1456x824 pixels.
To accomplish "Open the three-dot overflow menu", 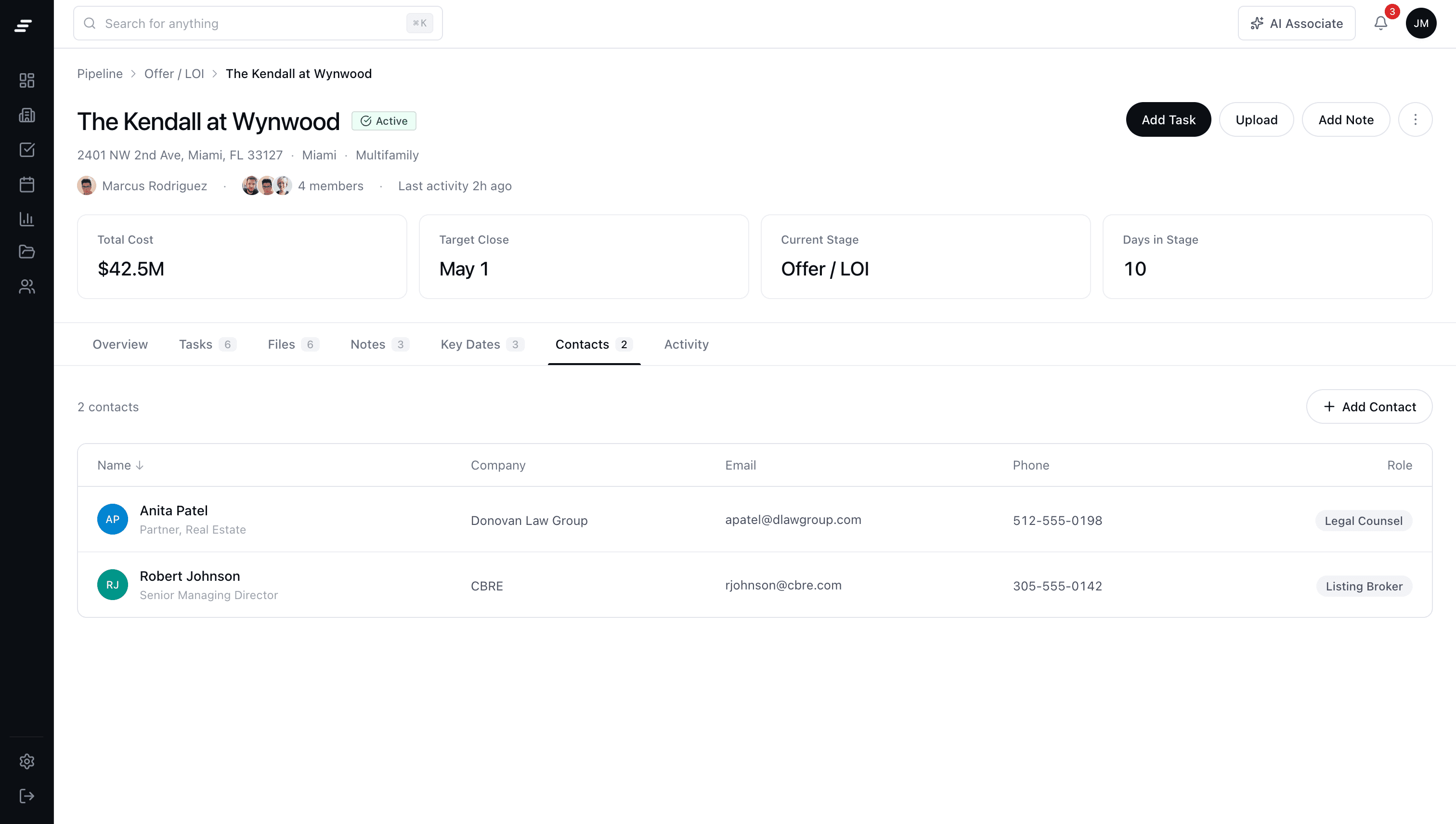I will point(1415,119).
